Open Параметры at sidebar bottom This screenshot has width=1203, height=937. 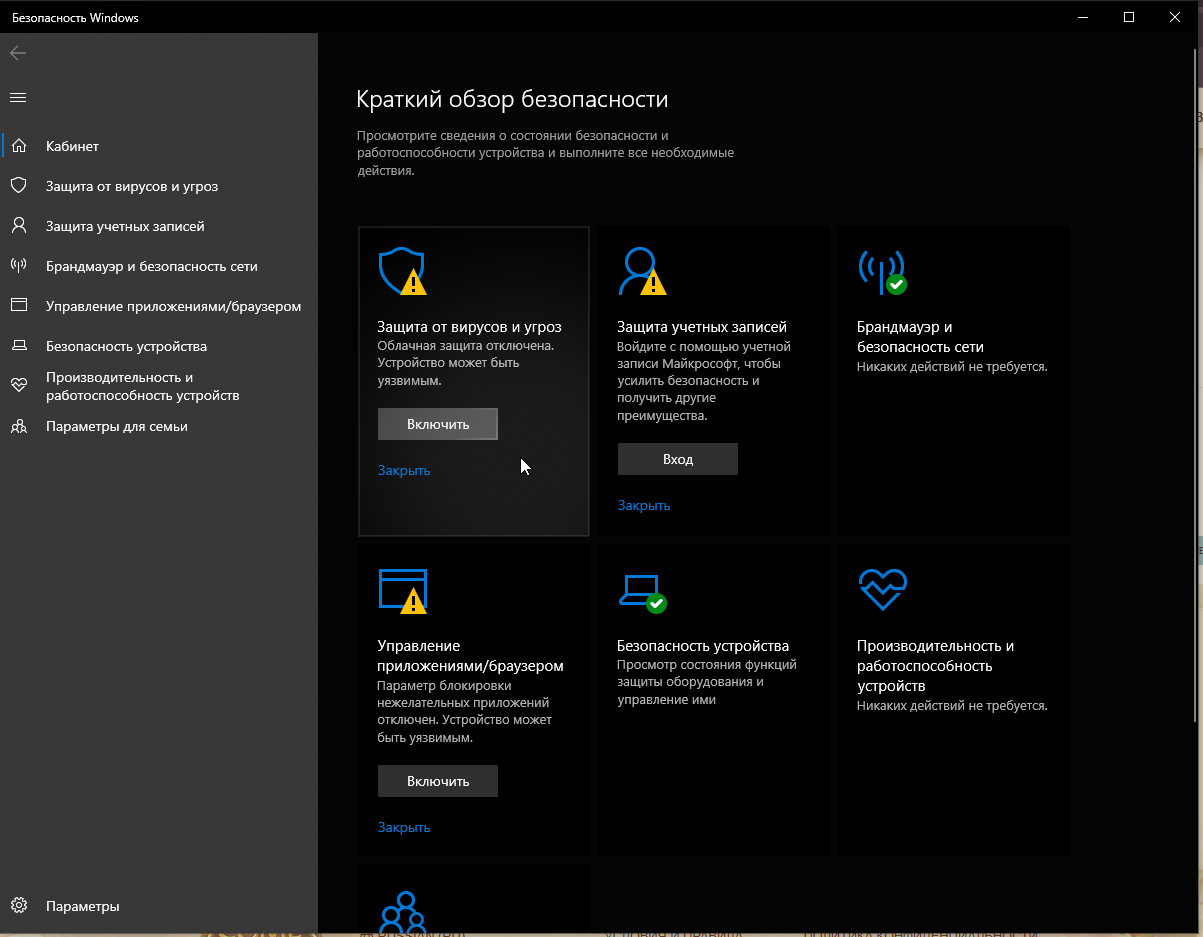pyautogui.click(x=159, y=906)
